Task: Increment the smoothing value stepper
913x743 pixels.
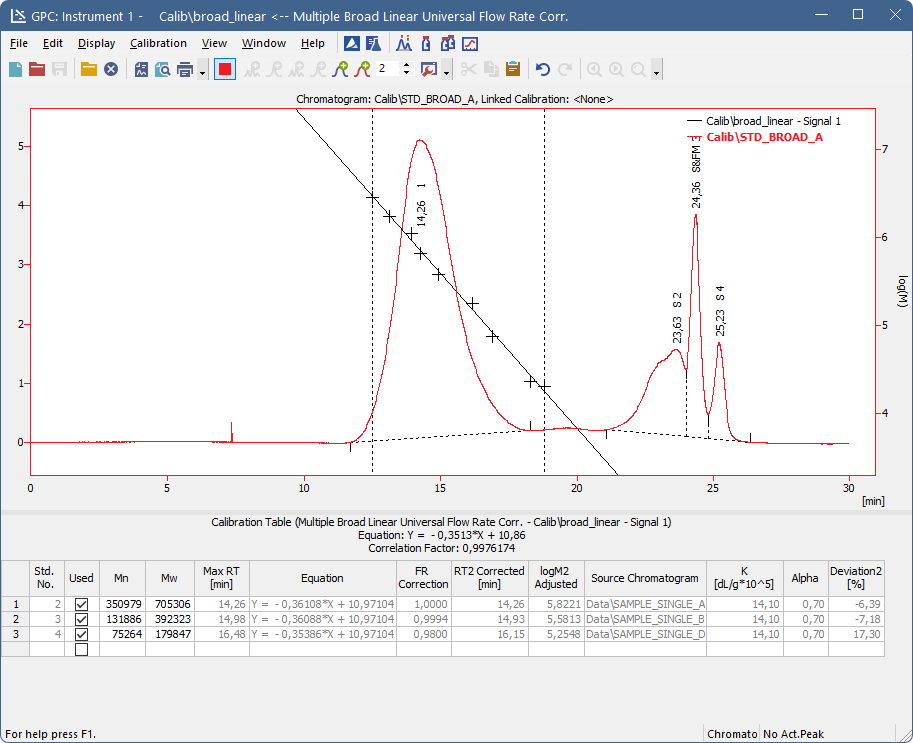Action: coord(405,65)
